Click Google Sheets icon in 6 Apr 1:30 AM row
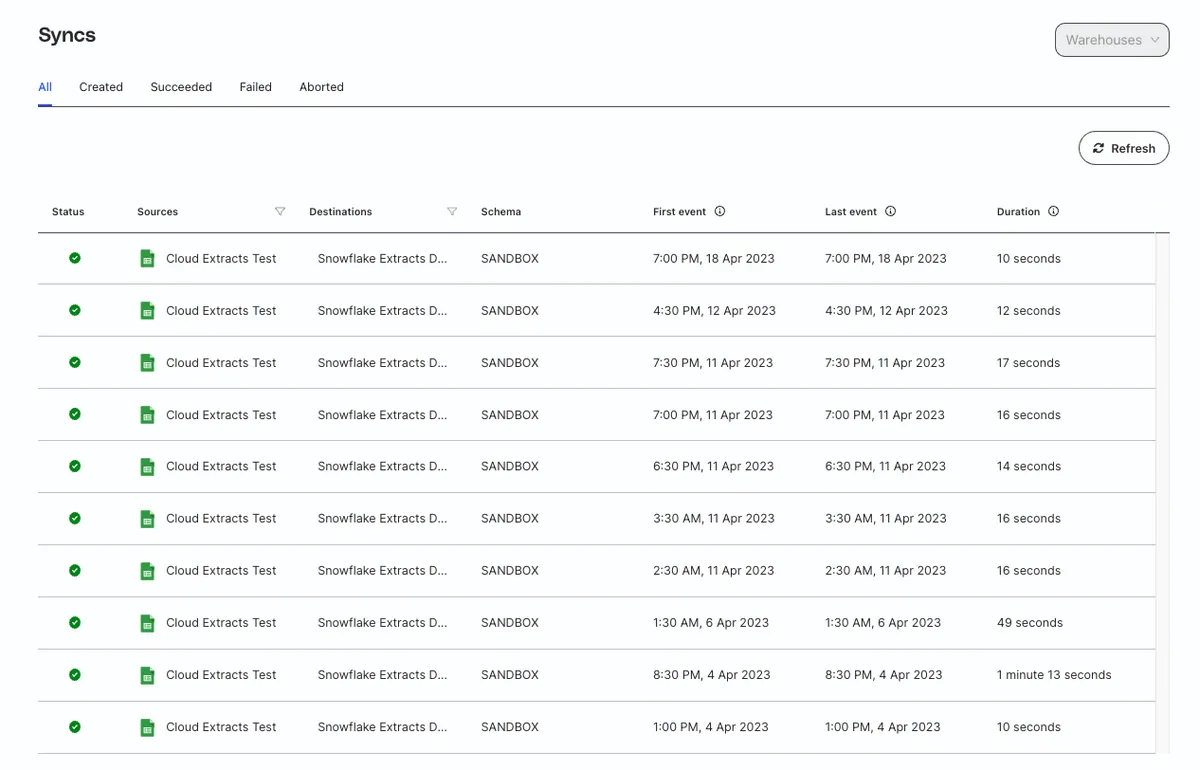 click(x=147, y=622)
